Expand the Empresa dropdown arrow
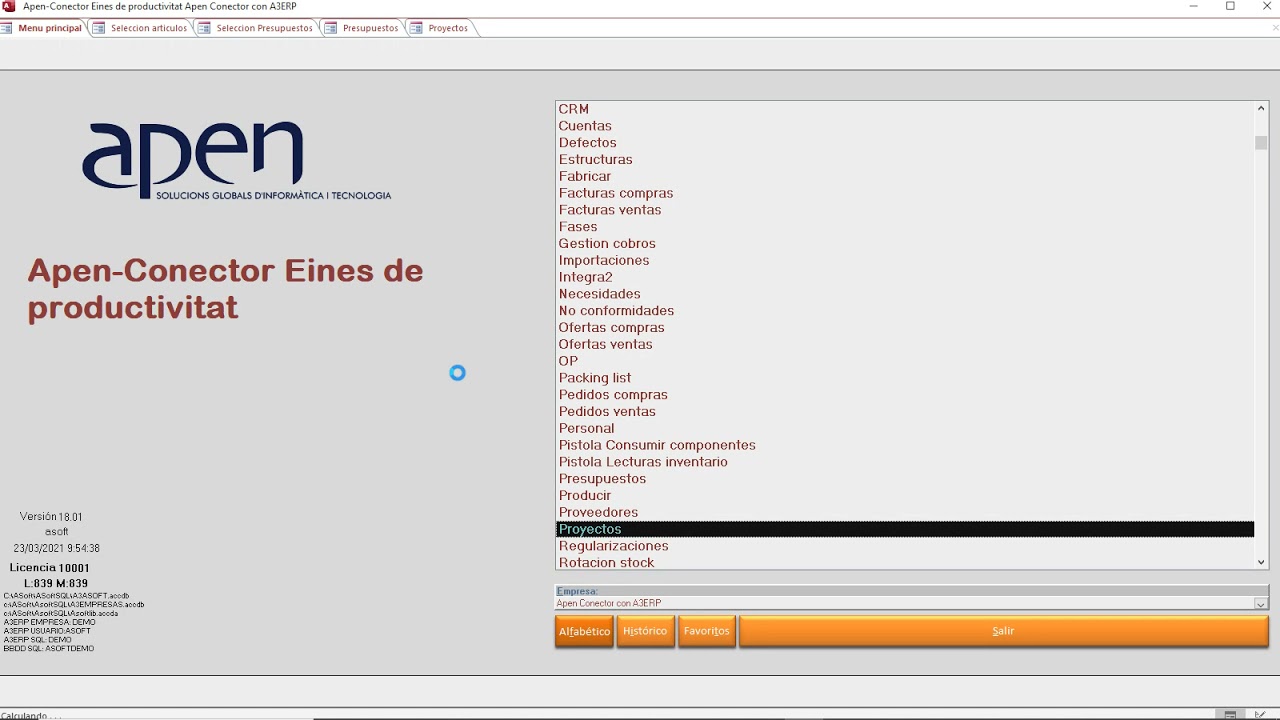Screen dimensions: 1280x720 pyautogui.click(x=1261, y=604)
